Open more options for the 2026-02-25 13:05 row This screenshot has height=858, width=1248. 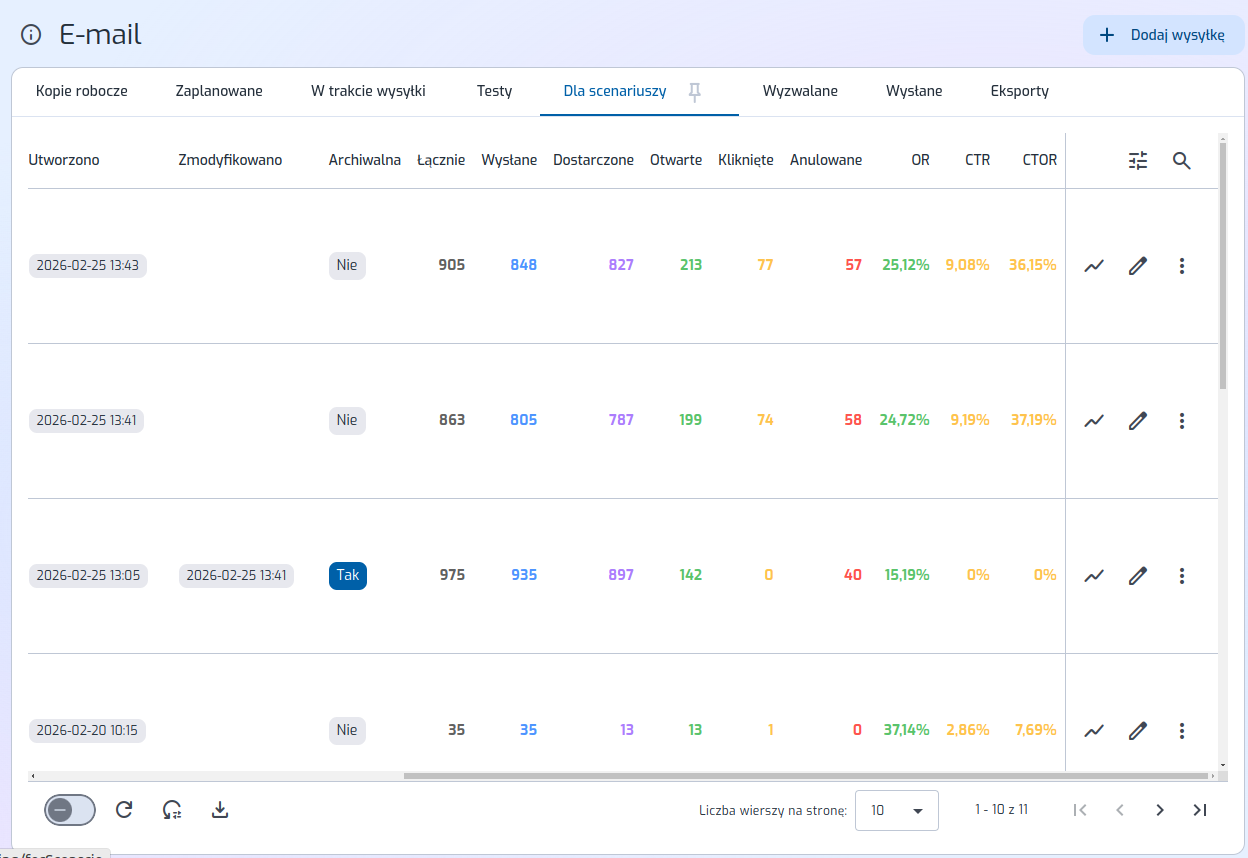click(1181, 576)
